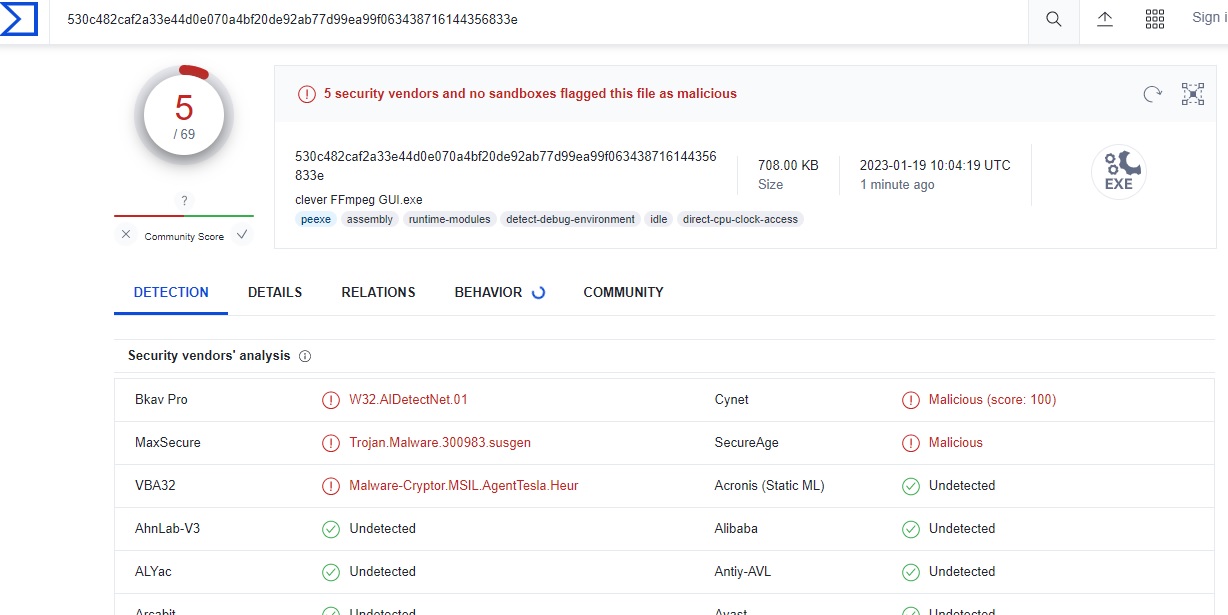1228x615 pixels.
Task: Click the Sign in link
Action: [x=1209, y=18]
